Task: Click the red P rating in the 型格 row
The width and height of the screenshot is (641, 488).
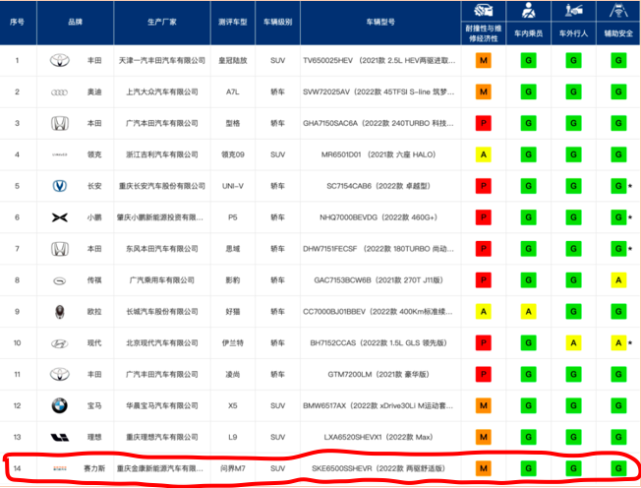Action: (483, 123)
